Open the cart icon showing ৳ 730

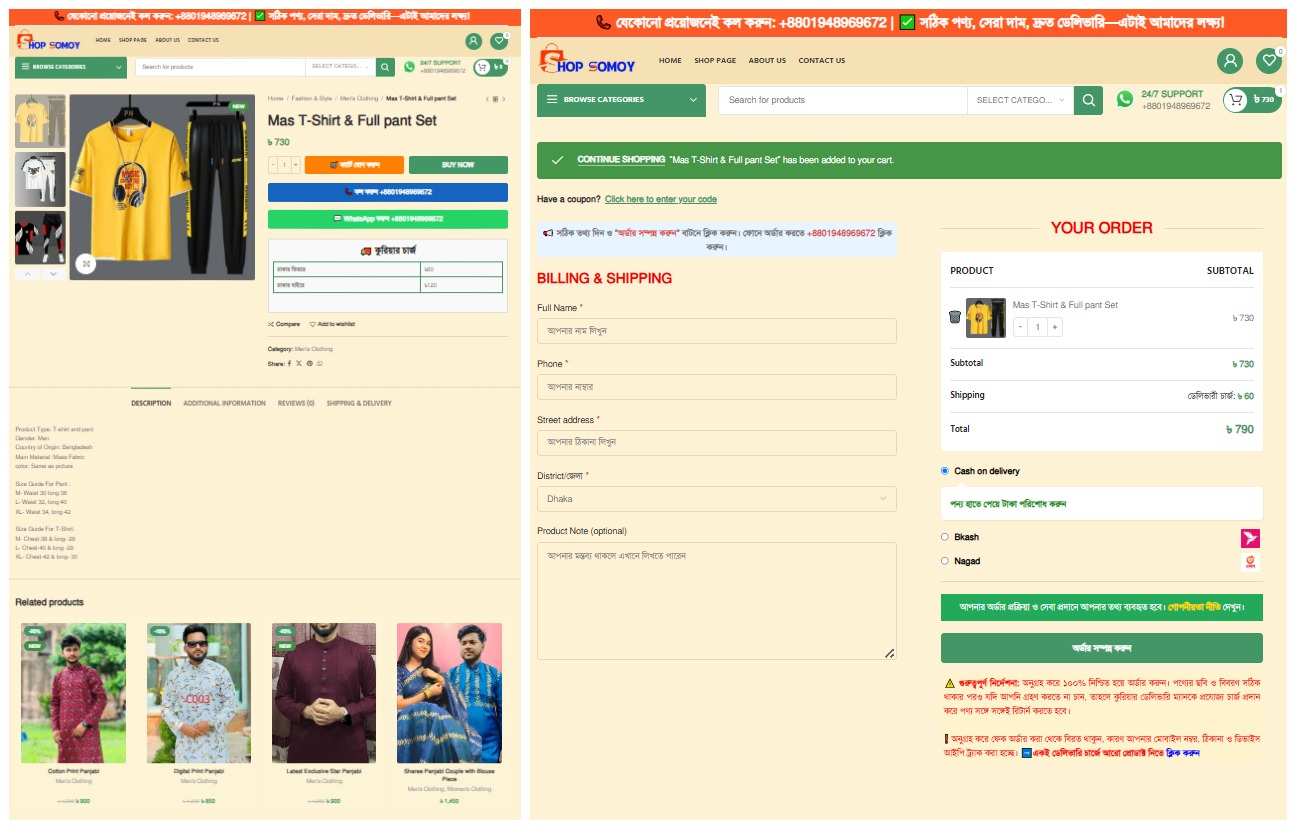point(1251,100)
